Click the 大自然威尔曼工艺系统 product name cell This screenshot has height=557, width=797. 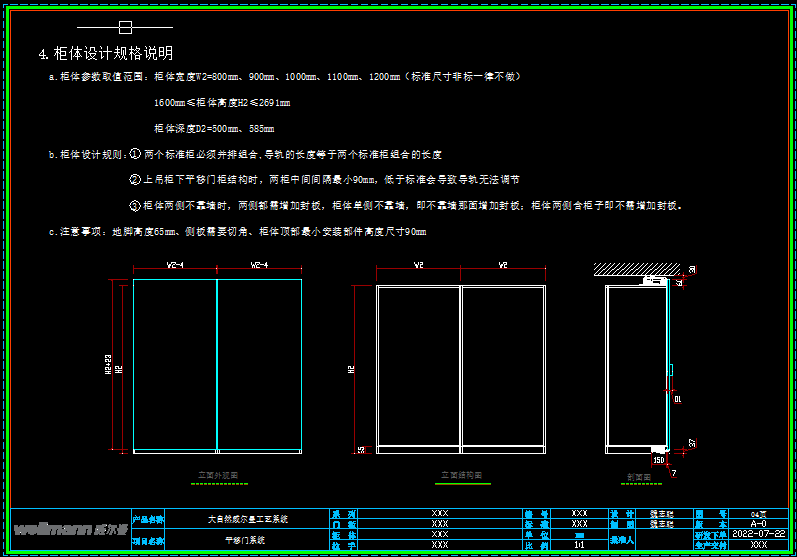pos(247,519)
